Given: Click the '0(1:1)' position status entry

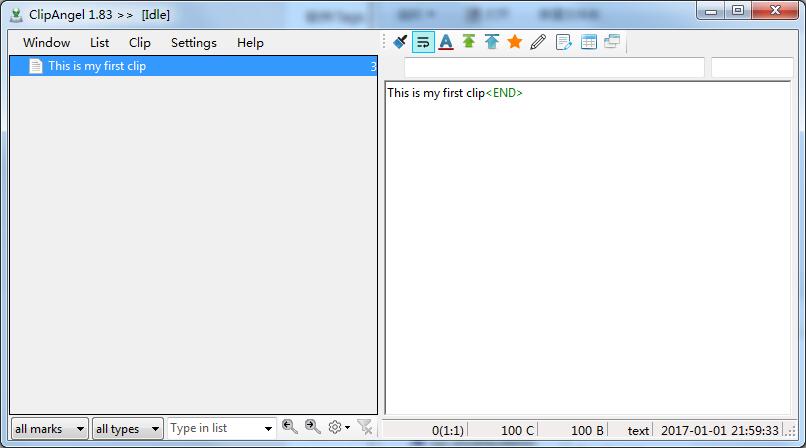Looking at the screenshot, I should 448,431.
